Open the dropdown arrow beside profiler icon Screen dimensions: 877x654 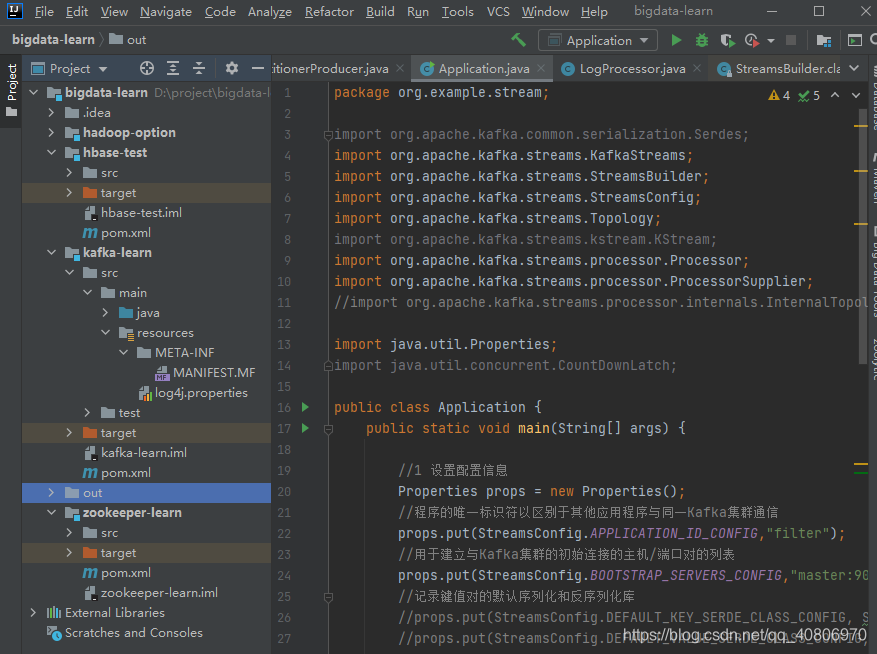click(x=771, y=40)
